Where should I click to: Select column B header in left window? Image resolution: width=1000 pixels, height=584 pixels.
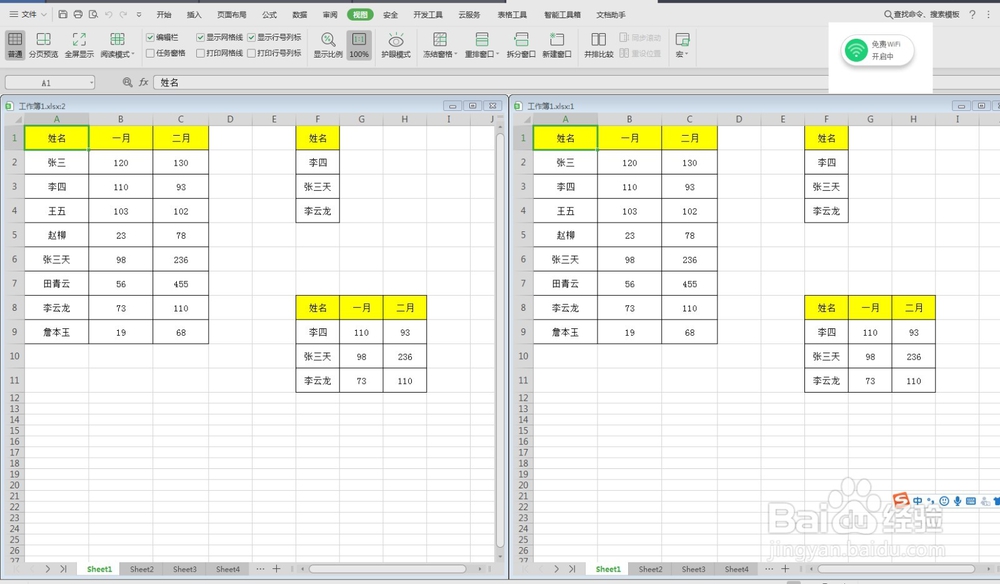[121, 119]
